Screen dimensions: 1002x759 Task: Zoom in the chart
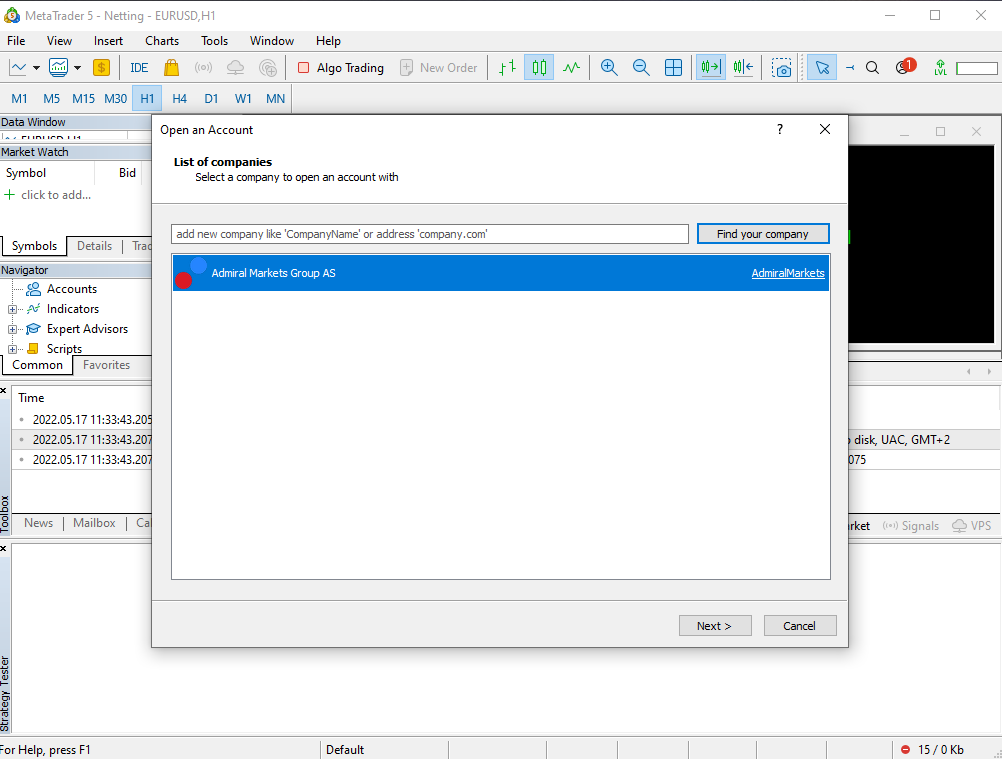point(609,67)
